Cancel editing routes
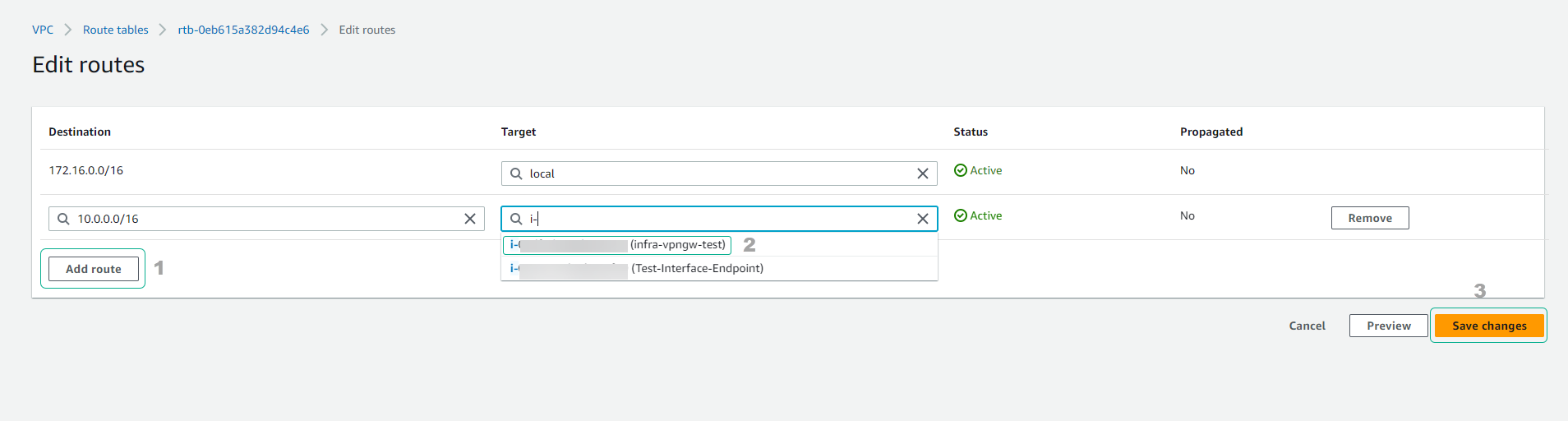Screen dimensions: 1568x421 pos(1307,326)
